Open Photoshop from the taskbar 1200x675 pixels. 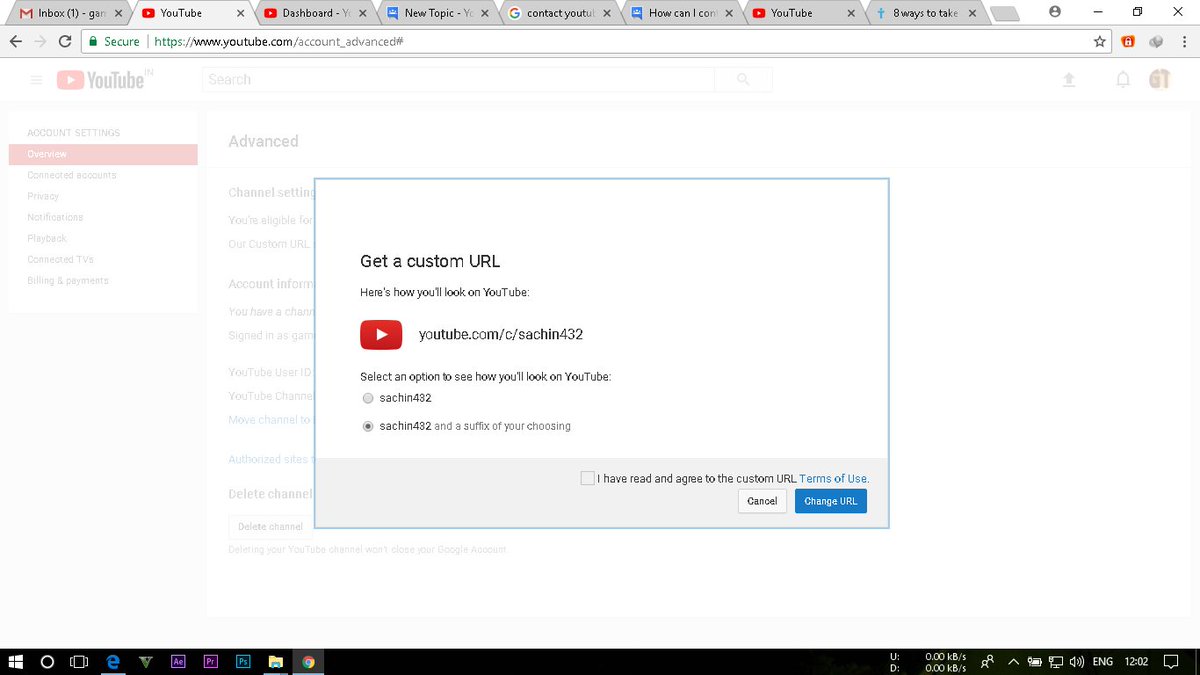click(x=243, y=661)
